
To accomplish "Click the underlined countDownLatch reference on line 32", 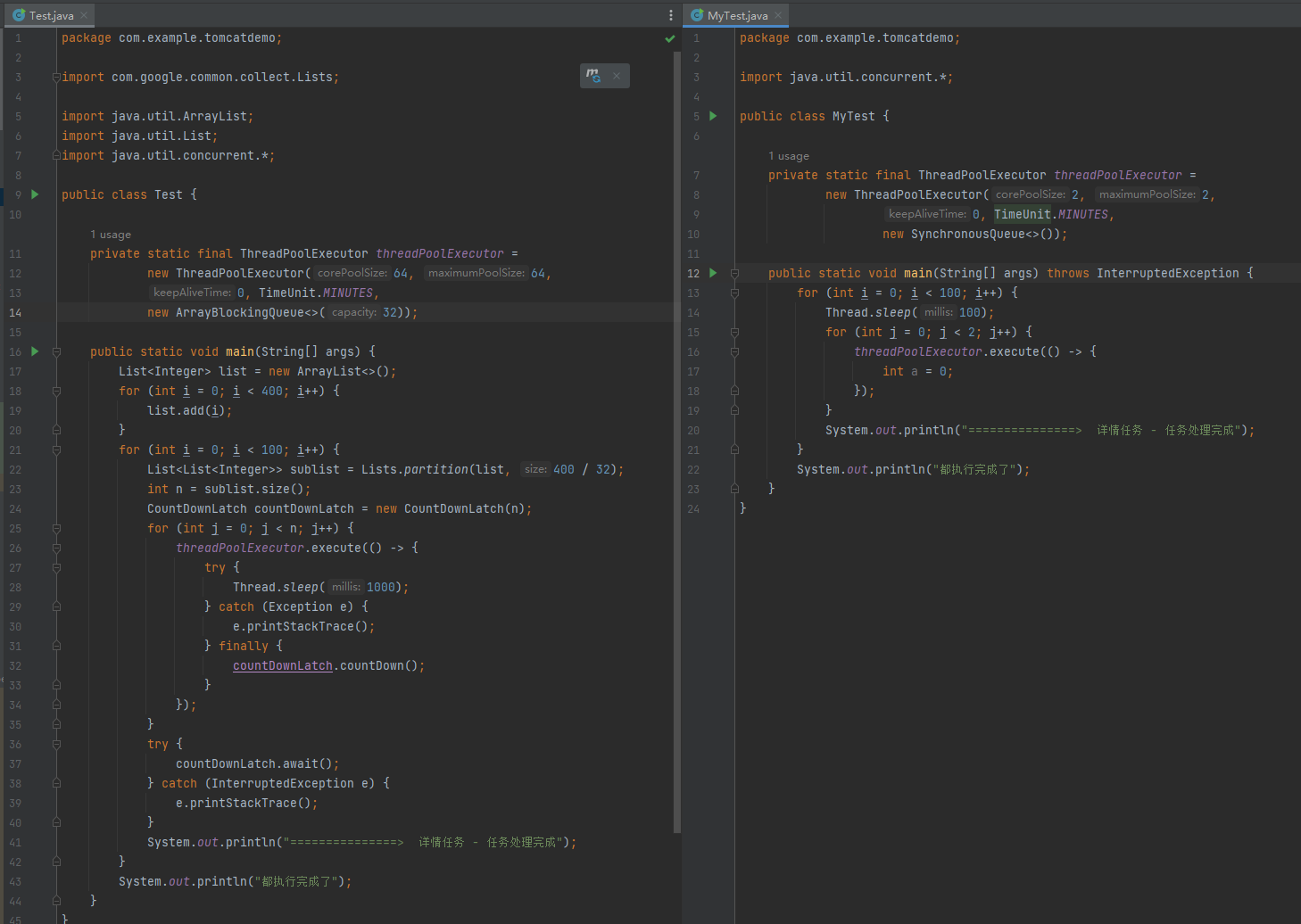I will pyautogui.click(x=282, y=665).
